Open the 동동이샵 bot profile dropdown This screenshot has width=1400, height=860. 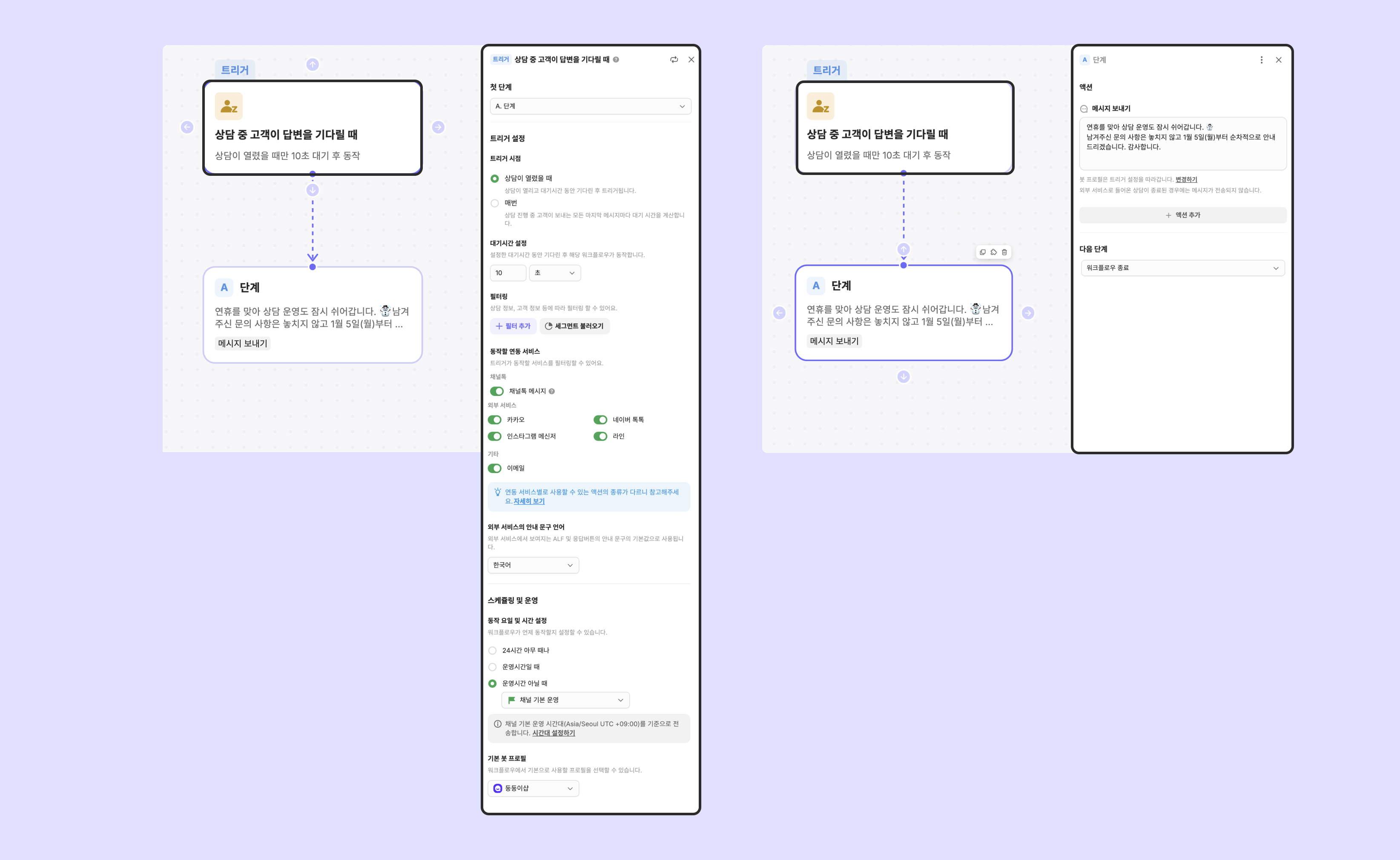coord(533,788)
